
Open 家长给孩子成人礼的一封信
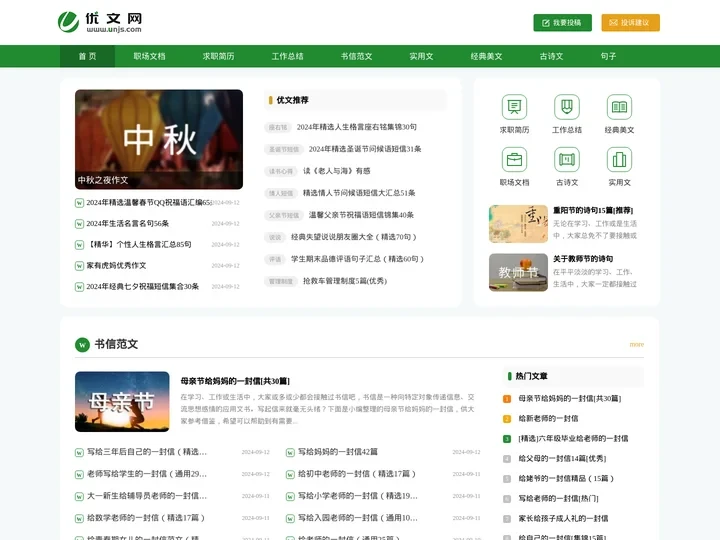pyautogui.click(x=563, y=518)
